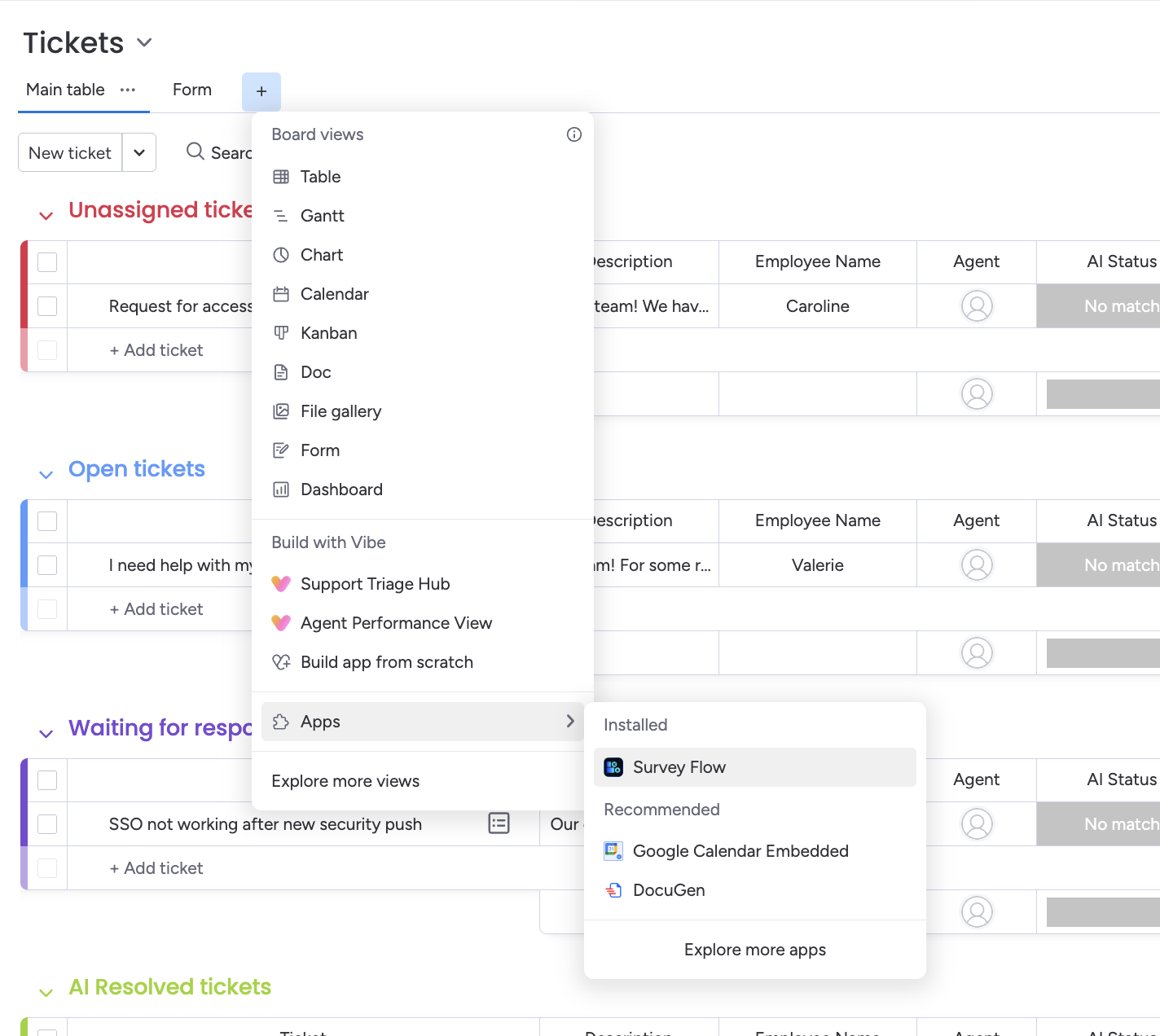
Task: Collapse the Waiting for response group
Action: (46, 733)
